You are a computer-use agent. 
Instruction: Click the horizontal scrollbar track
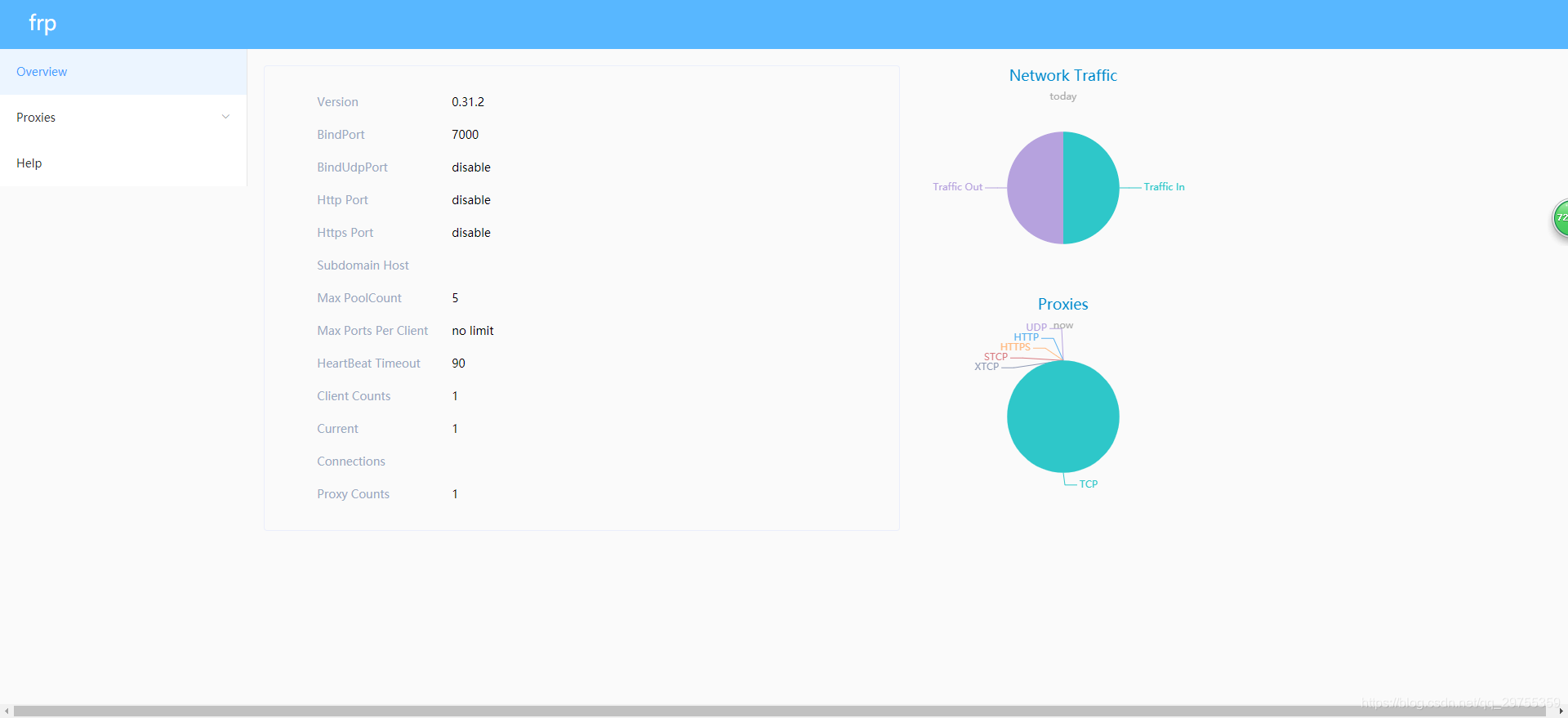coord(784,711)
